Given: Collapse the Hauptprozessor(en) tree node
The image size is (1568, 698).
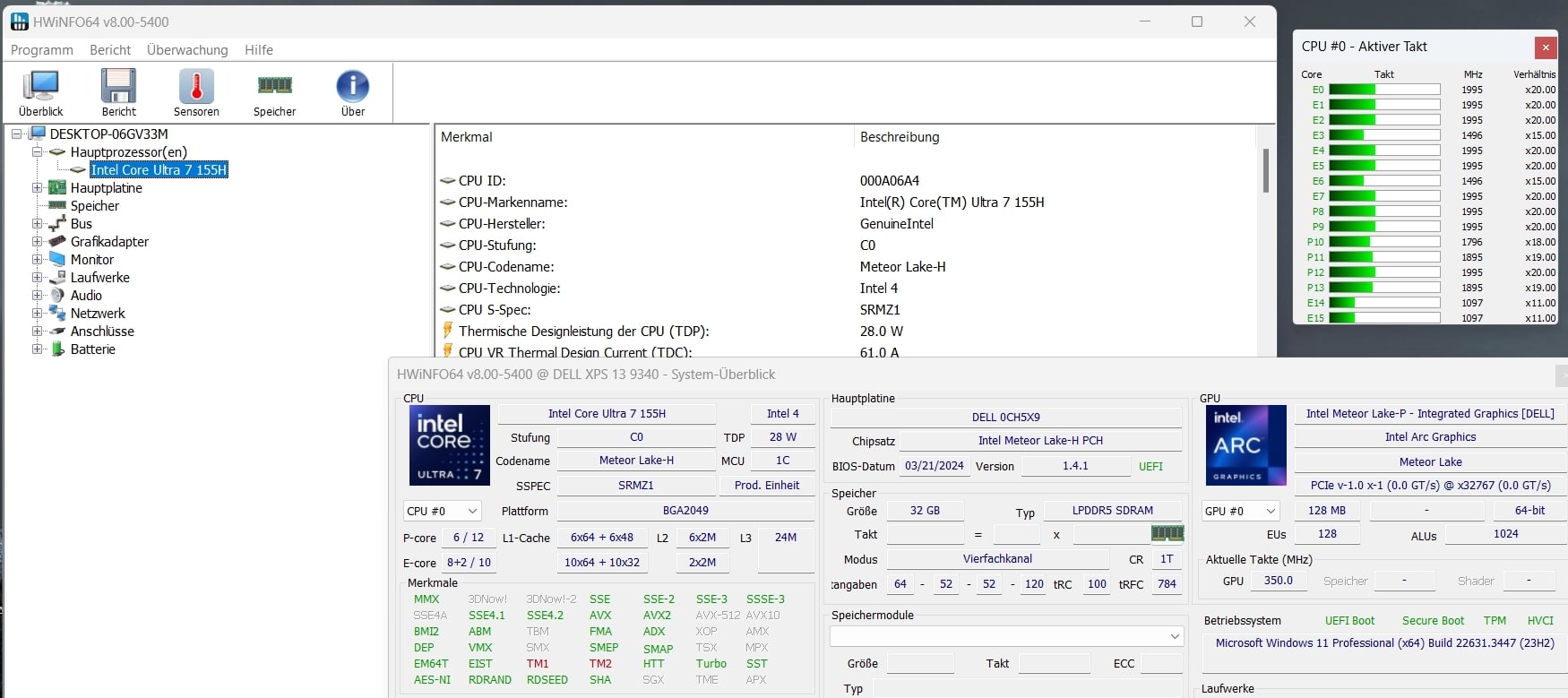Looking at the screenshot, I should tap(38, 152).
